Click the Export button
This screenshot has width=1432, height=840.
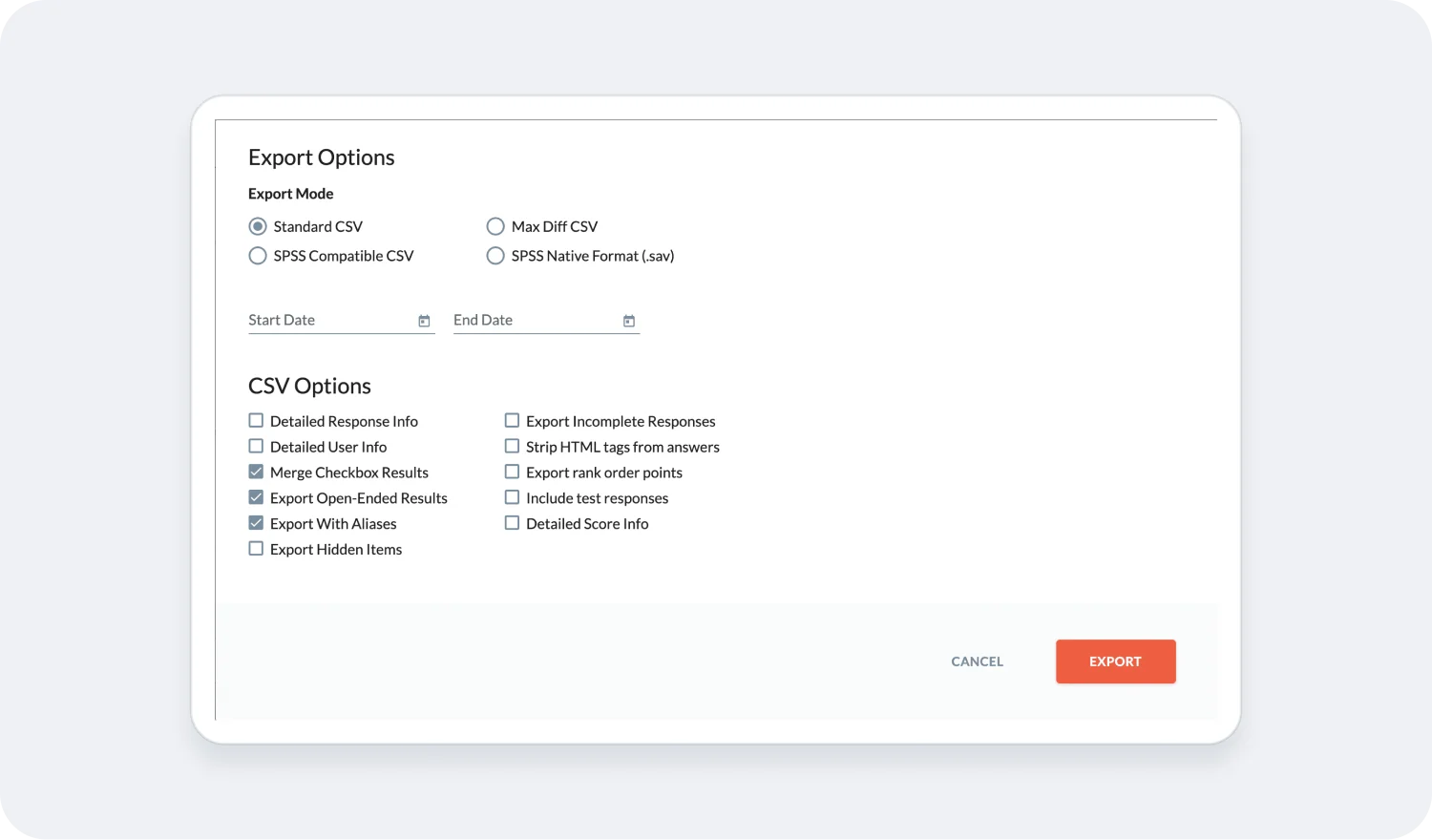[1115, 661]
